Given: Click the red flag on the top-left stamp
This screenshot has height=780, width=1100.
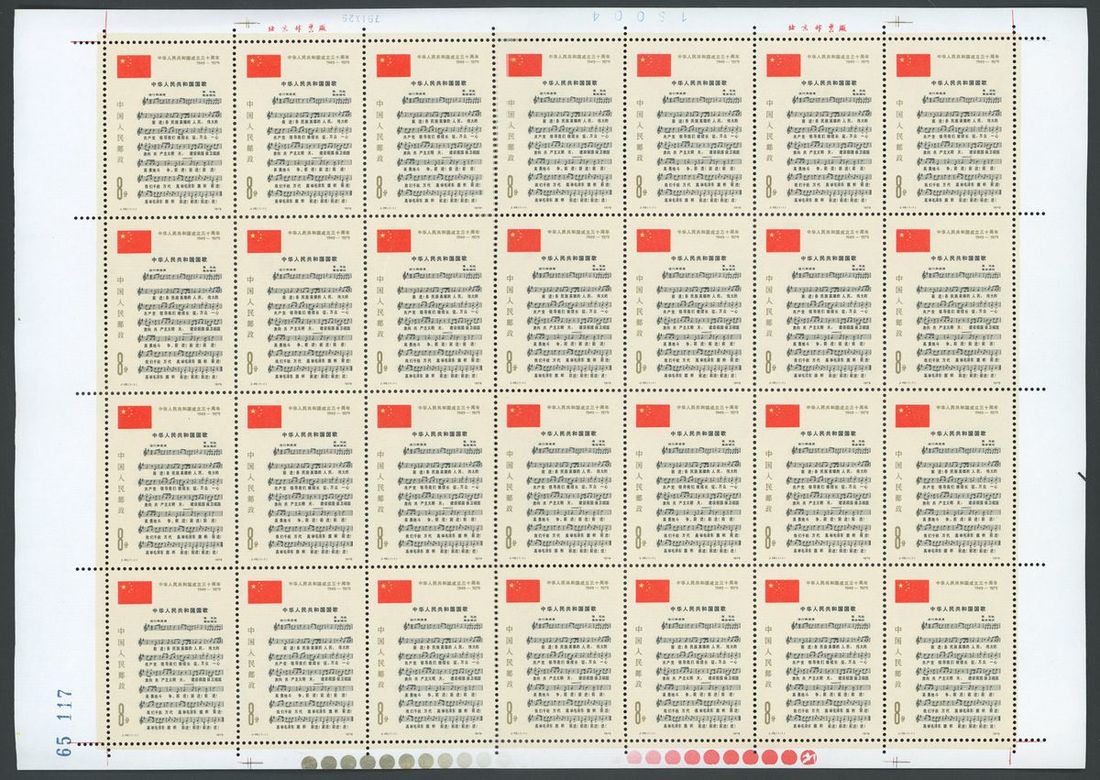Looking at the screenshot, I should click(134, 66).
